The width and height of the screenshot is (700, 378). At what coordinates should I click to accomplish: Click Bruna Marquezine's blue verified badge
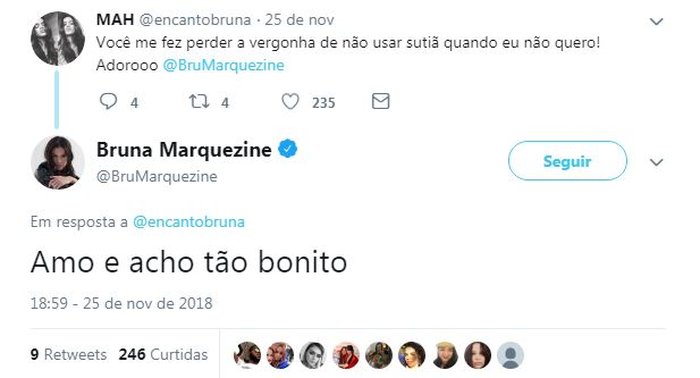pyautogui.click(x=288, y=149)
